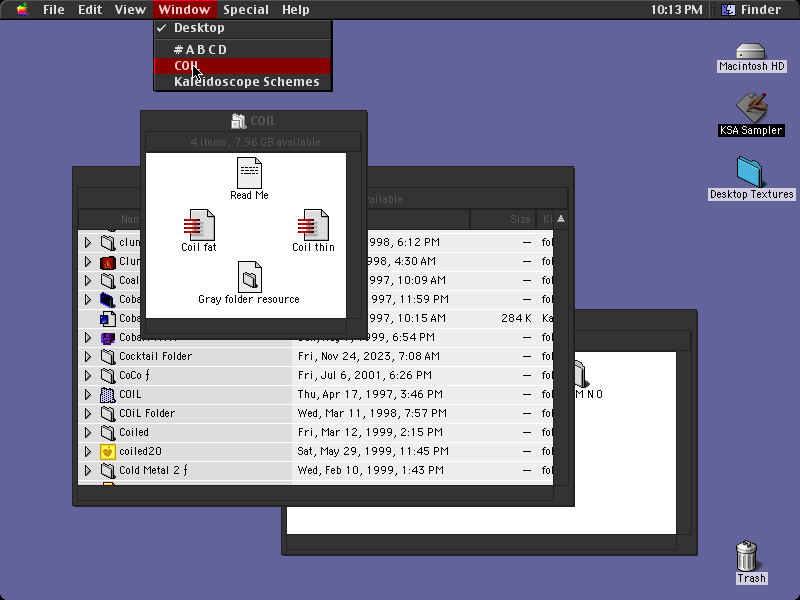Select the M N O folder icon
Image resolution: width=800 pixels, height=600 pixels.
click(x=580, y=373)
